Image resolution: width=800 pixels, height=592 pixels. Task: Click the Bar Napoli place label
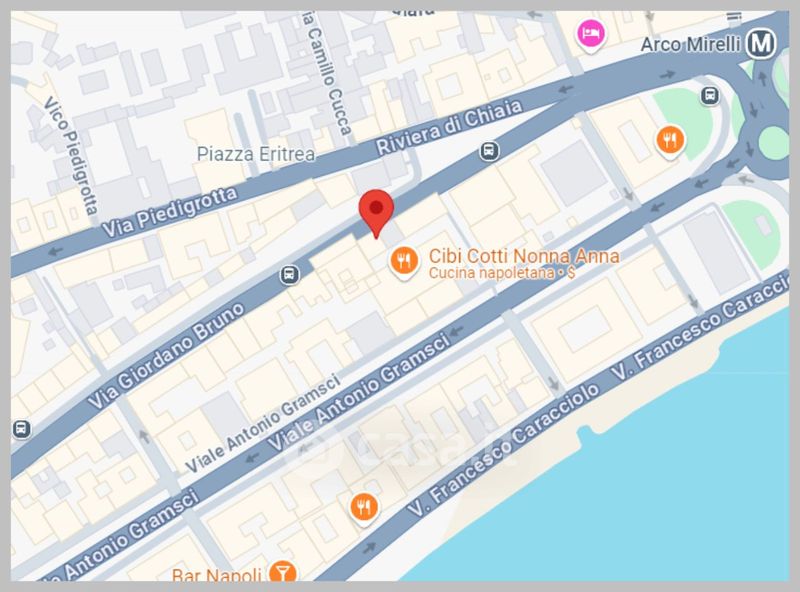point(217,575)
